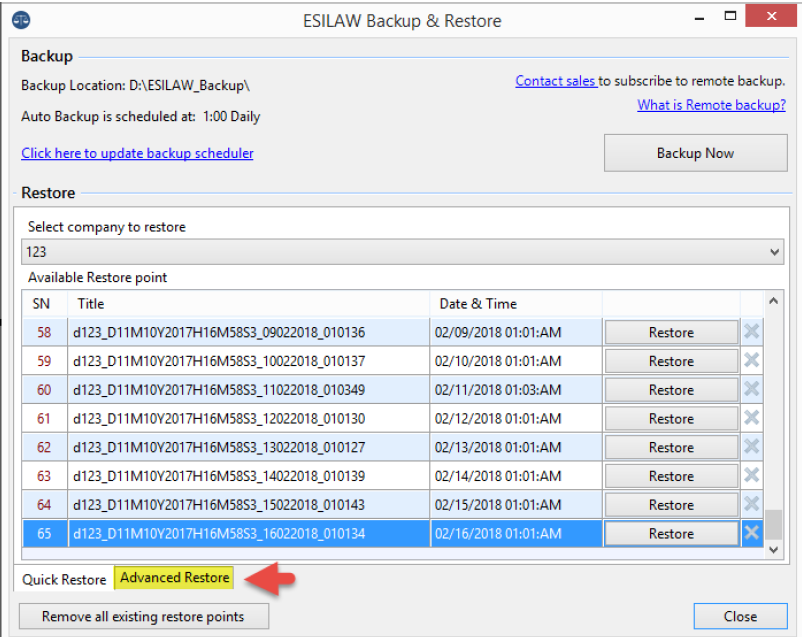Click the restore list scroll down arrow
This screenshot has height=637, width=802.
[774, 550]
